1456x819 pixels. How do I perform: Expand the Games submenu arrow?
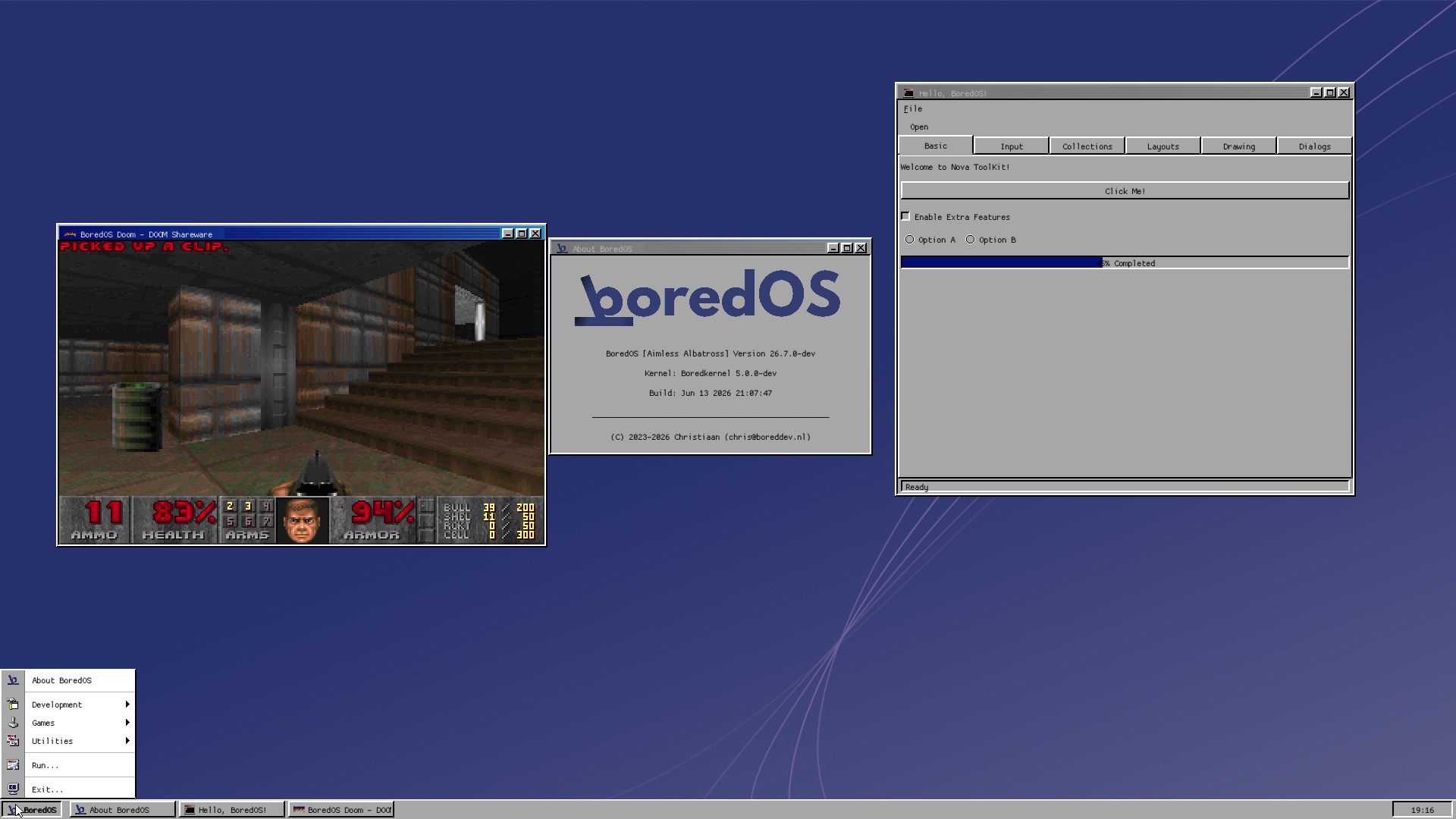[127, 723]
